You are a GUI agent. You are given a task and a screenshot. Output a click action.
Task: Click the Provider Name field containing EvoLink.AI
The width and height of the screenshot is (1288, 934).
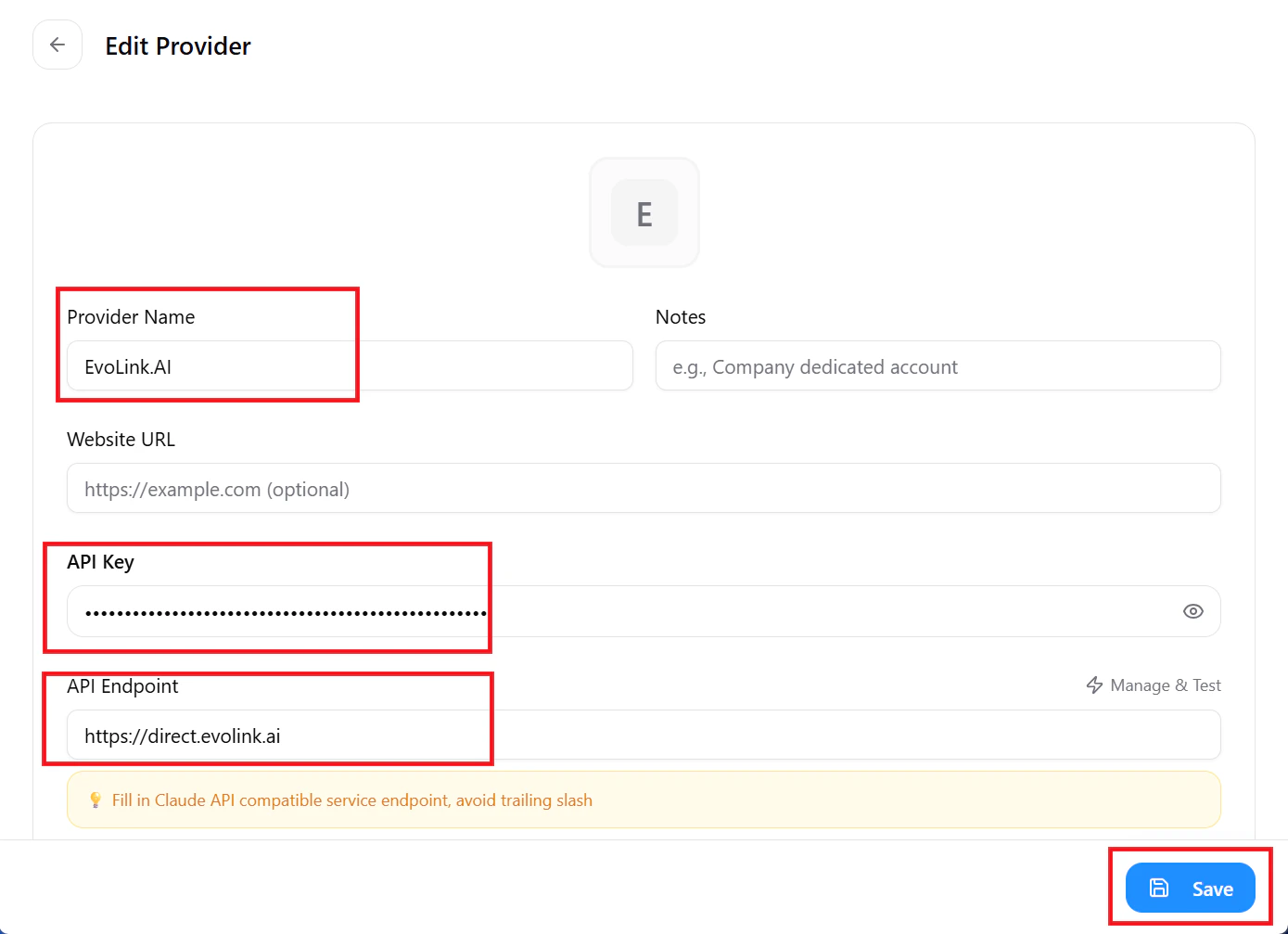350,365
